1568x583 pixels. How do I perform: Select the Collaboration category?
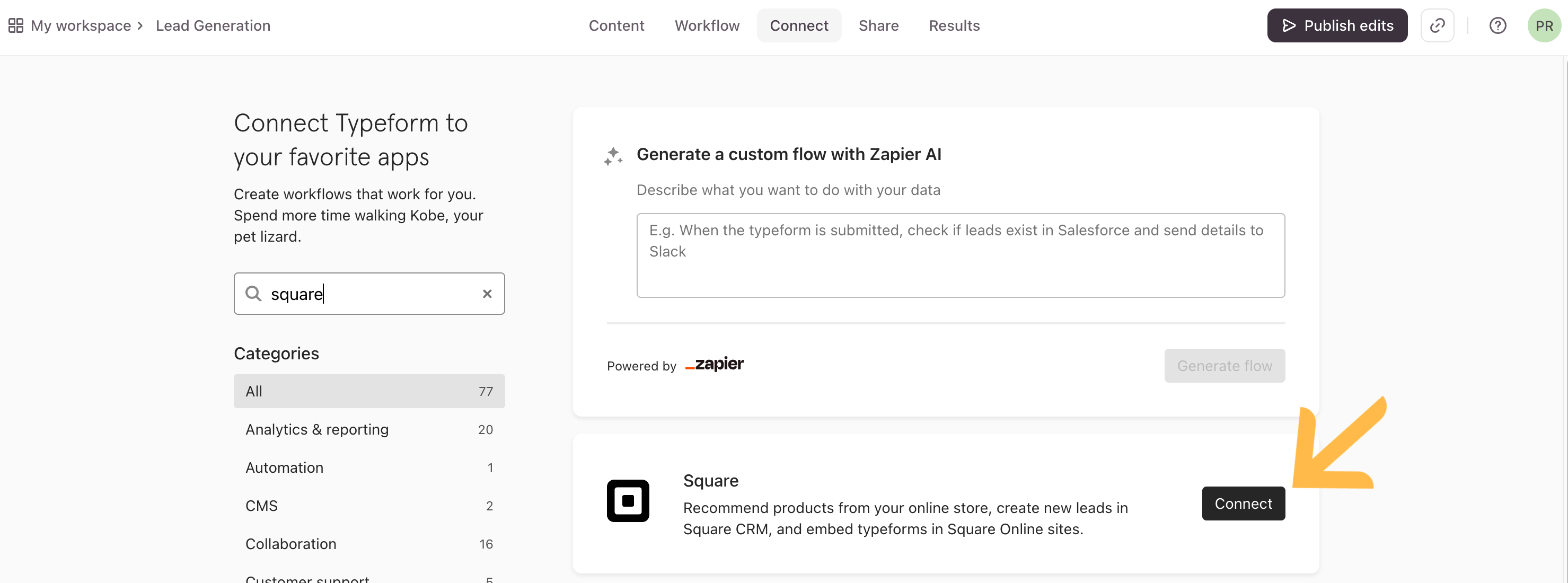pos(369,544)
